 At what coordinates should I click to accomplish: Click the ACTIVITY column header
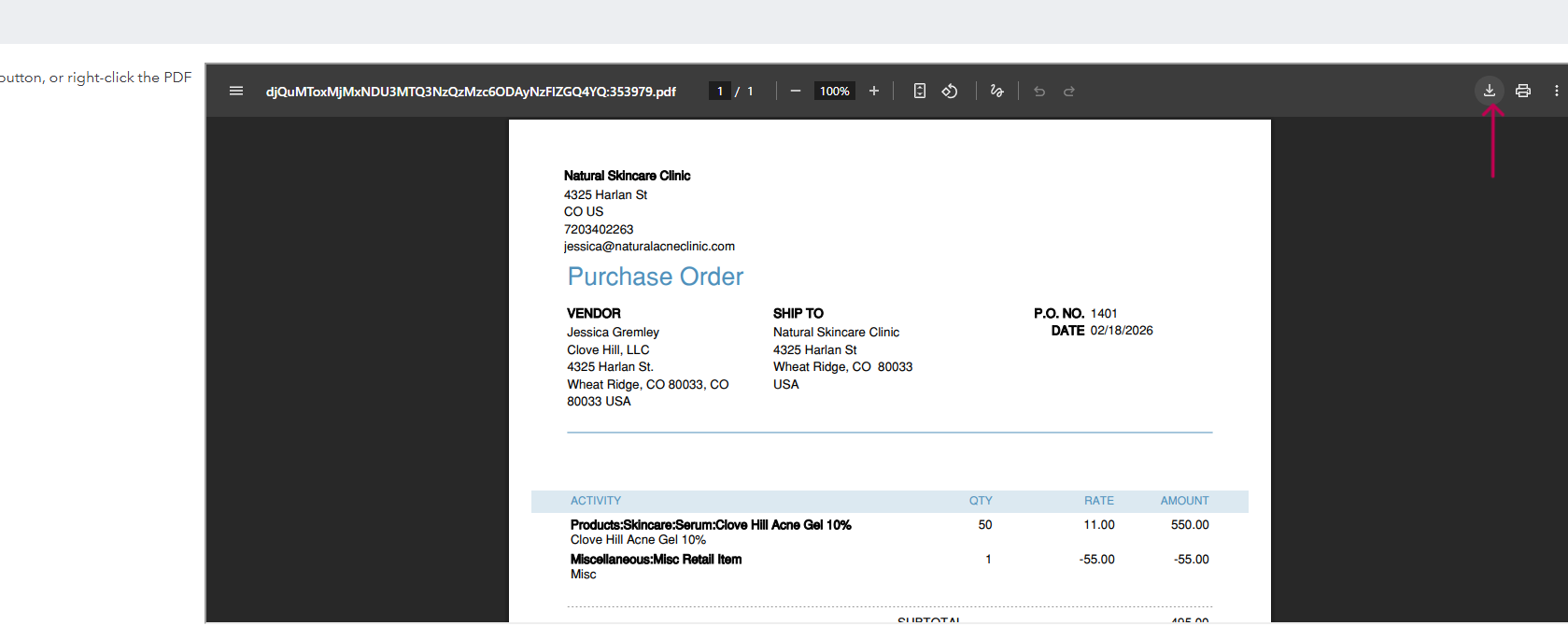tap(596, 501)
